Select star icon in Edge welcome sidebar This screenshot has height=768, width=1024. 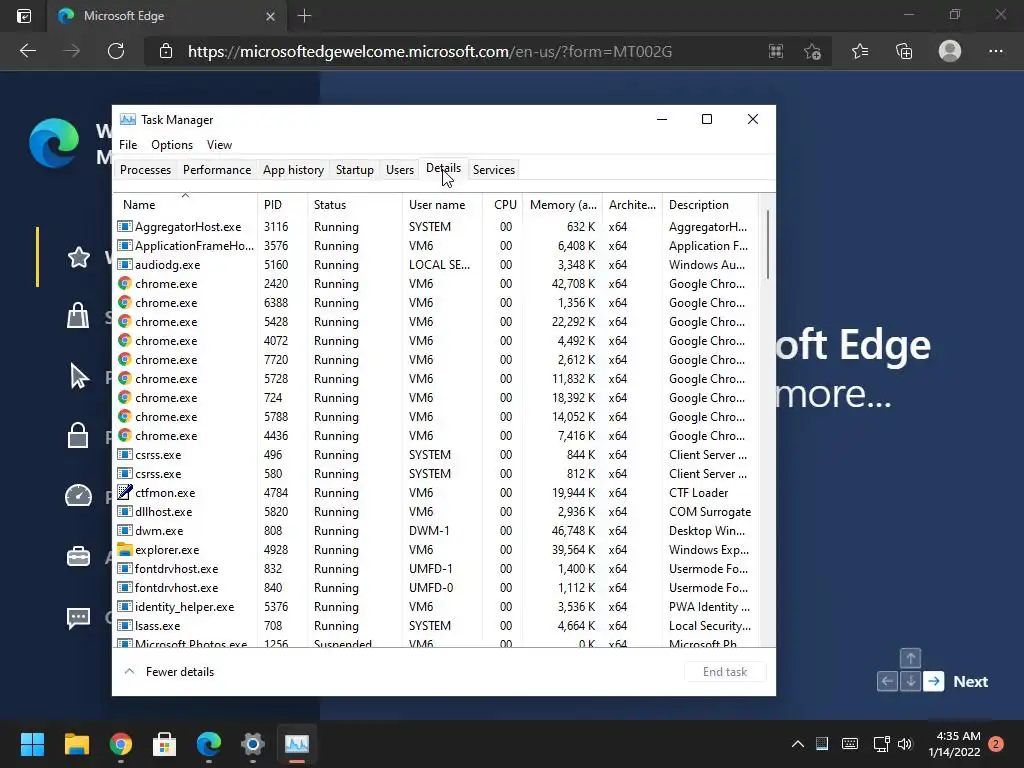(x=78, y=257)
